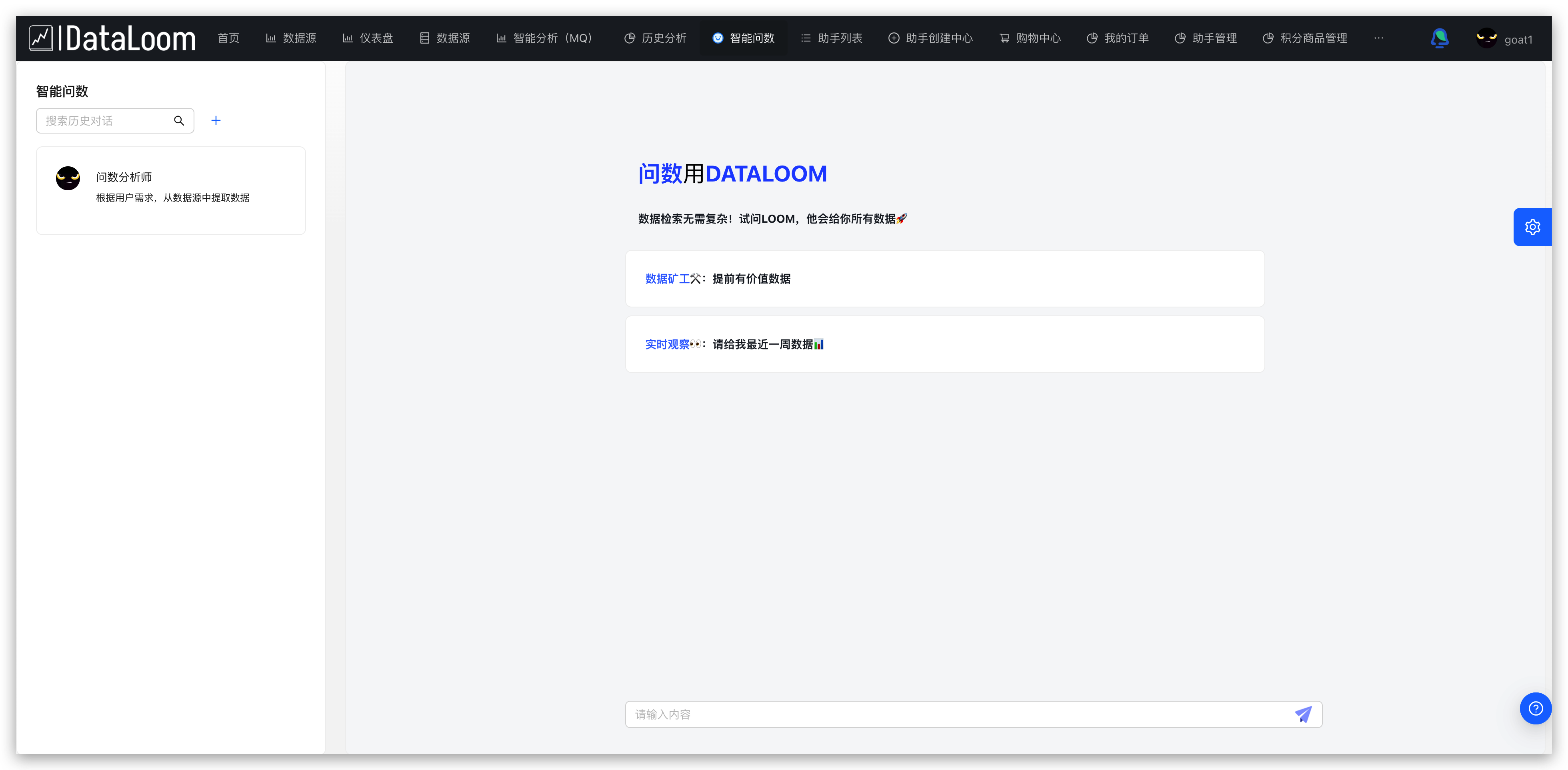Image resolution: width=1568 pixels, height=770 pixels.
Task: Click the 问数分析师 avatar
Action: tap(68, 178)
